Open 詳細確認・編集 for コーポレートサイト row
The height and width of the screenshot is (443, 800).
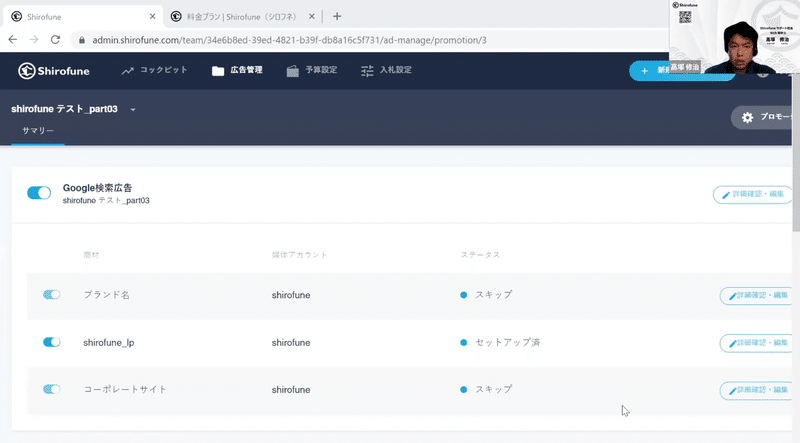pos(756,390)
